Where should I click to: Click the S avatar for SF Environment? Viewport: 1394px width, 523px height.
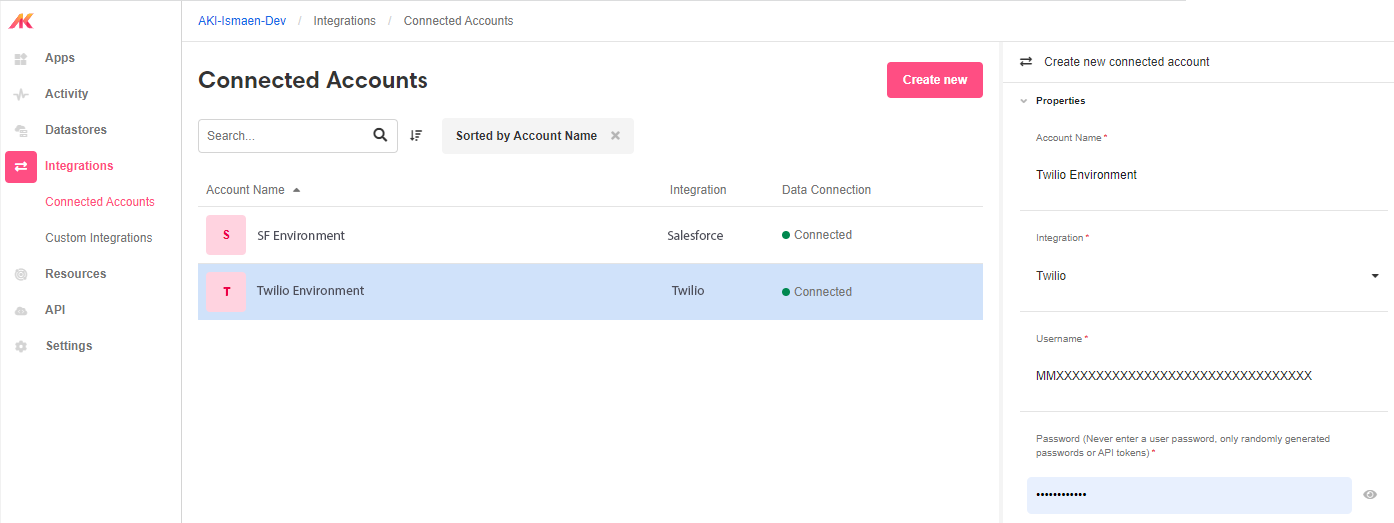226,235
